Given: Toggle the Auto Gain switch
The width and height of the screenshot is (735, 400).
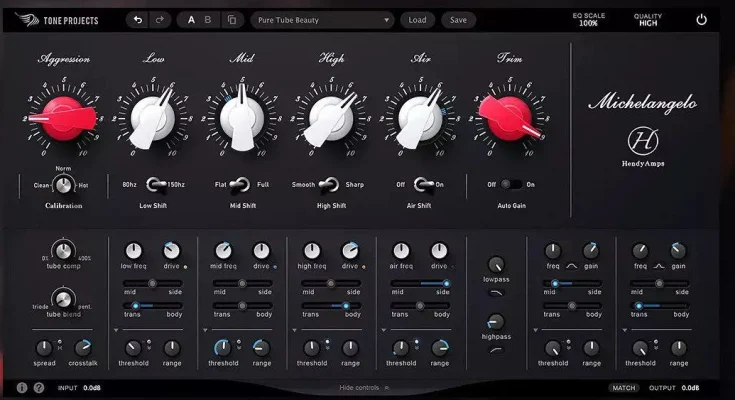Looking at the screenshot, I should point(510,184).
